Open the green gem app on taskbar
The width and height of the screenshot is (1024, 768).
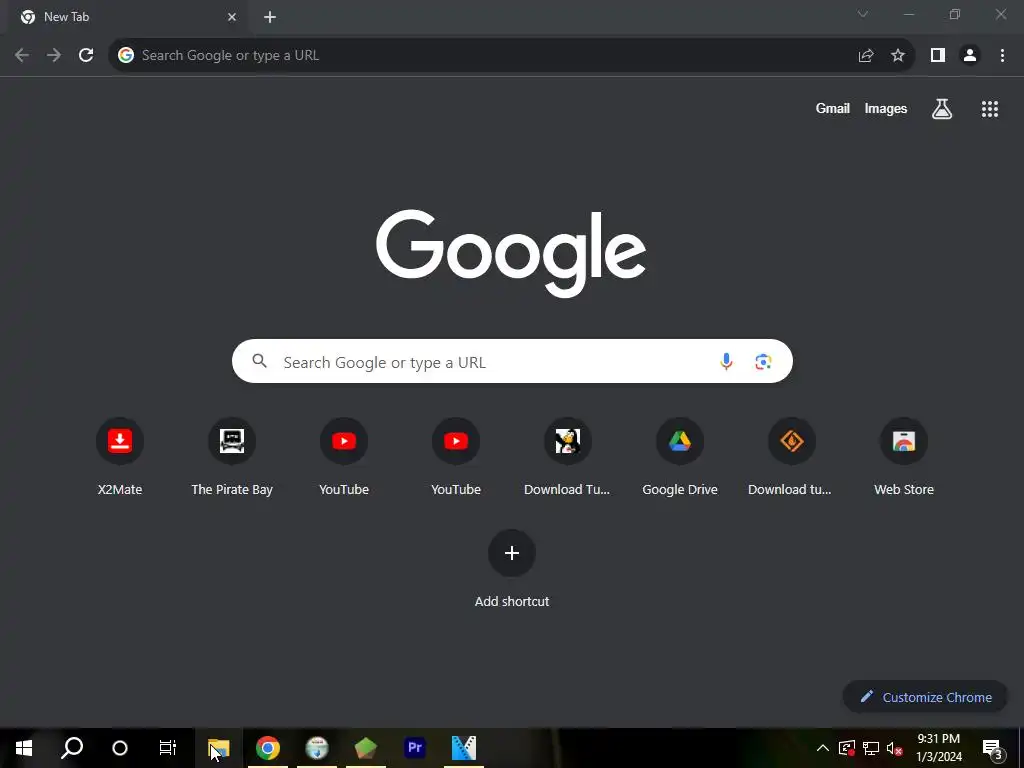coord(366,748)
